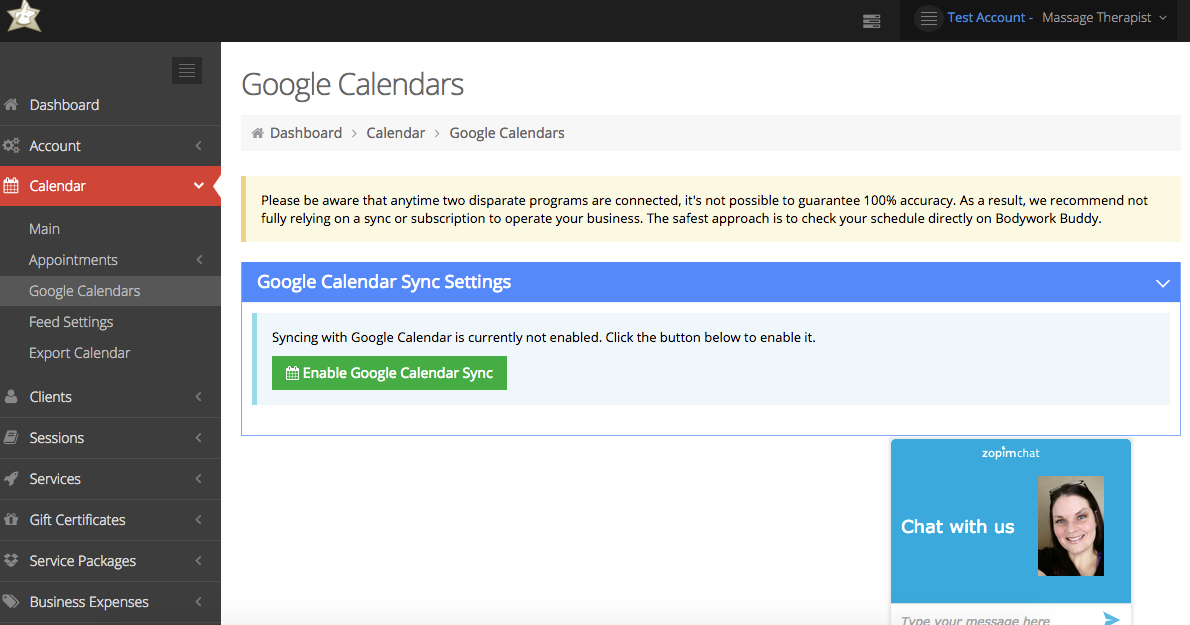Image resolution: width=1190 pixels, height=625 pixels.
Task: Click the gears icon beside Account
Action: [x=13, y=145]
